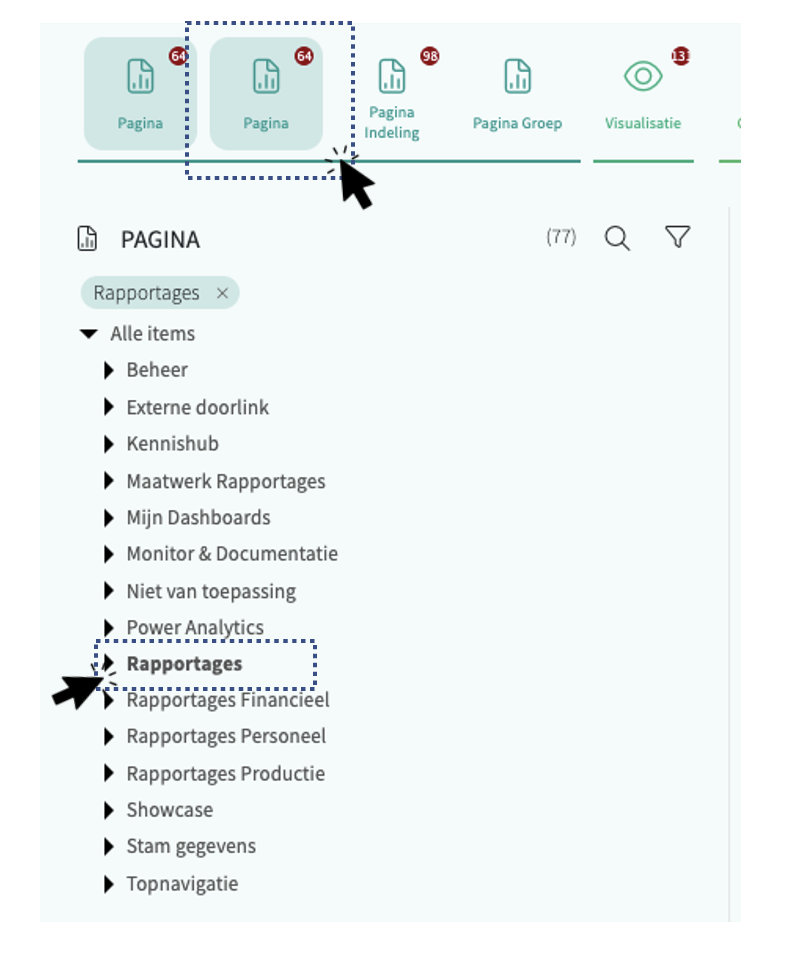Open the Mijn Dashboards item
Screen dimensions: 786x966
coord(198,518)
